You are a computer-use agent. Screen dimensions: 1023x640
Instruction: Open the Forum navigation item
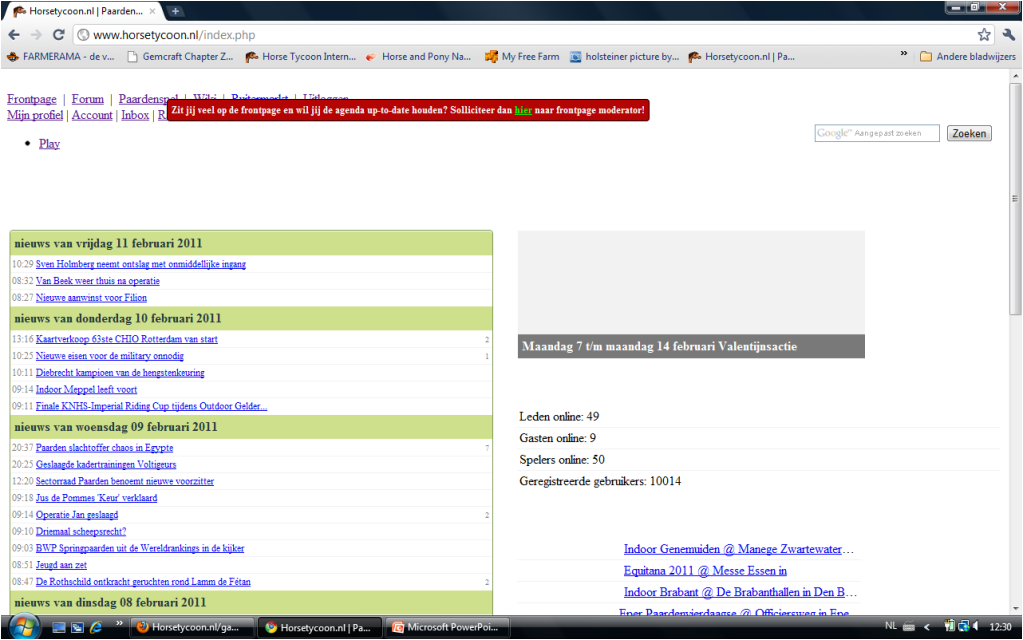point(88,99)
